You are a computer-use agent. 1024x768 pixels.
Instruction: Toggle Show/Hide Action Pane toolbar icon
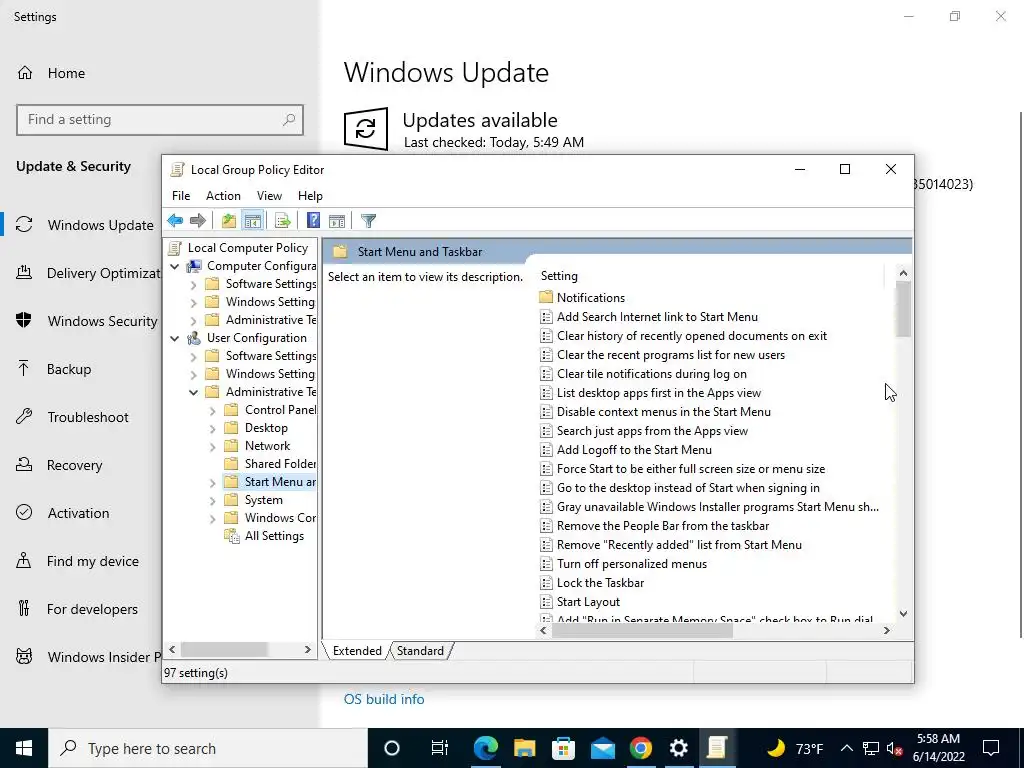337,221
